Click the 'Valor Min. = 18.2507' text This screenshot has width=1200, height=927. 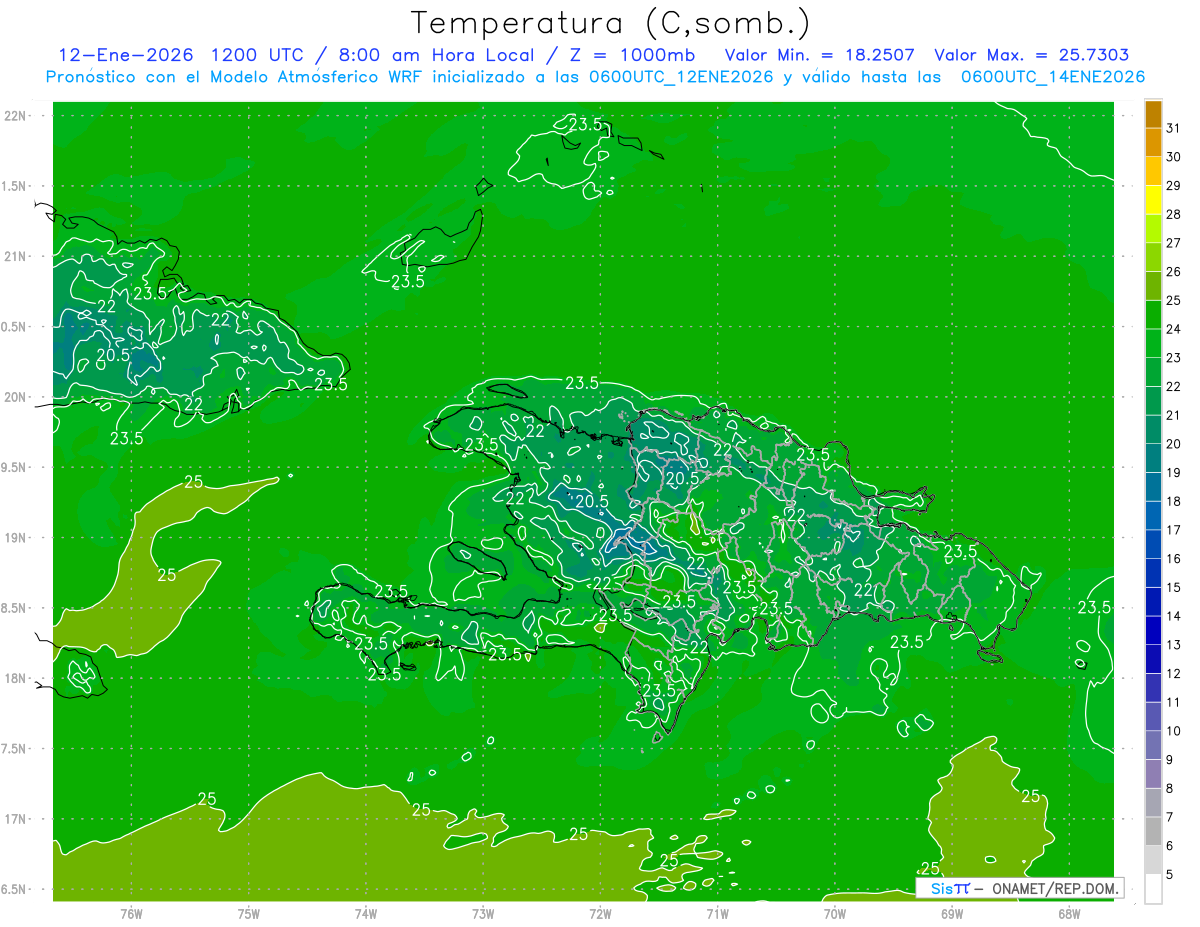click(819, 55)
